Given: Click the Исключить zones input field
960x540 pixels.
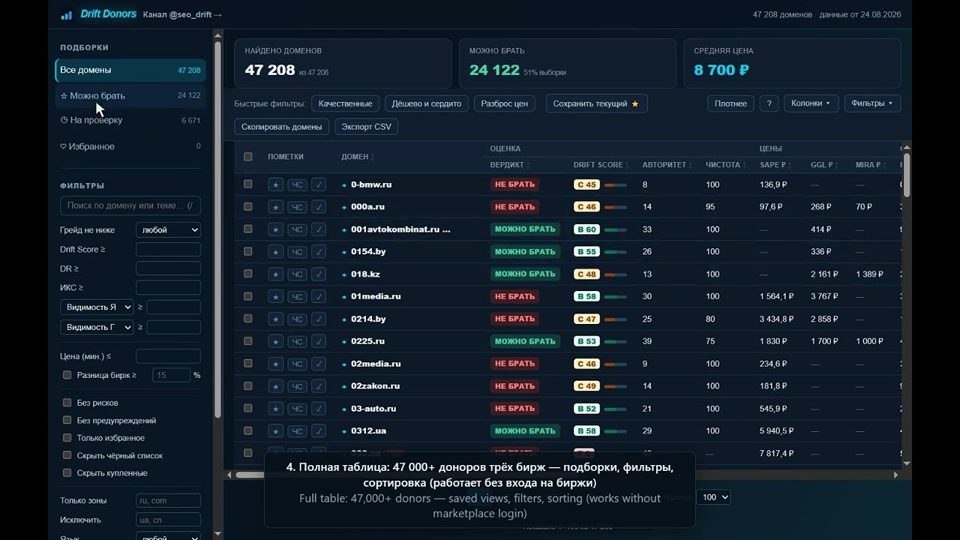Looking at the screenshot, I should [168, 520].
